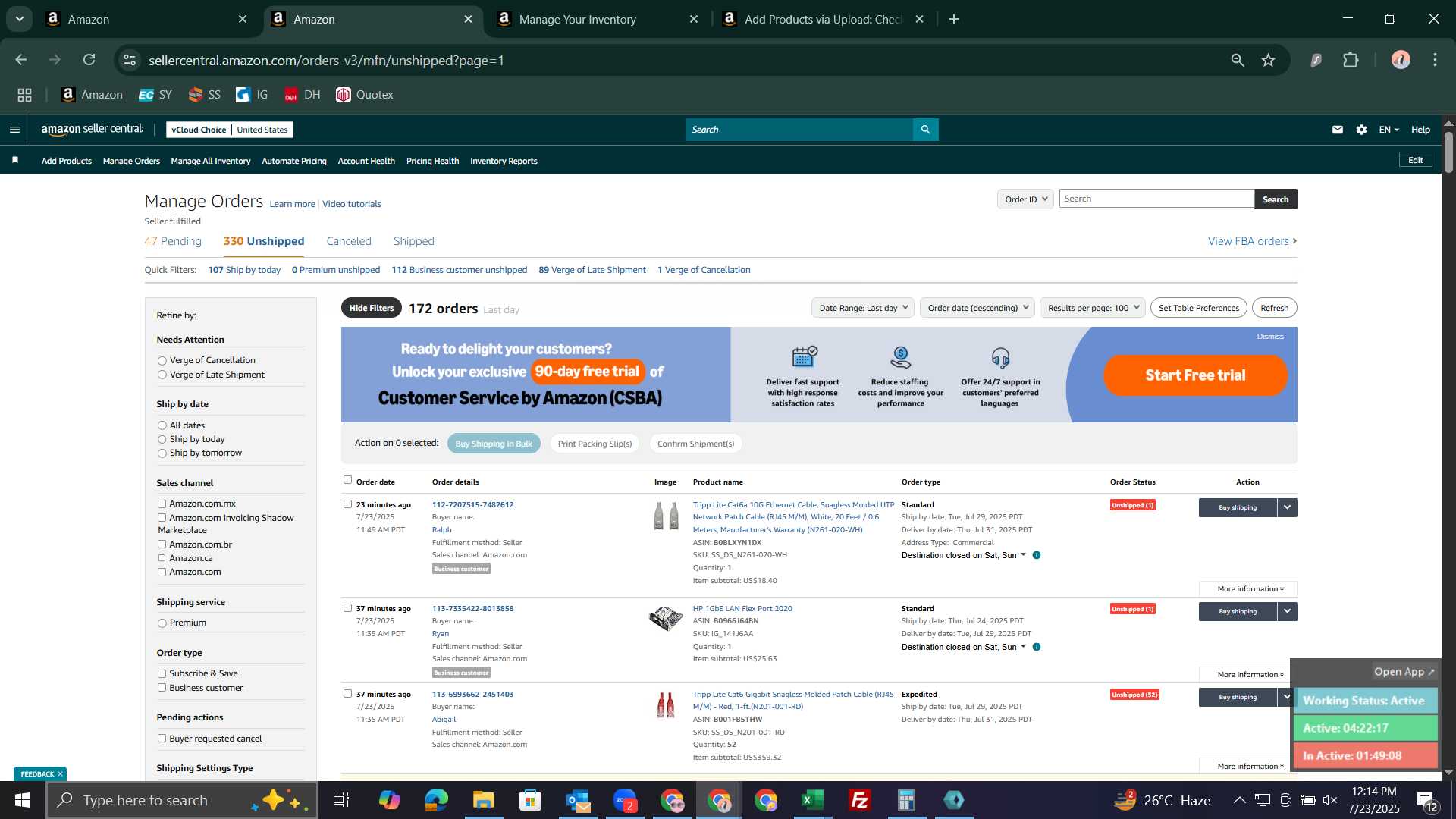
Task: Open the settings gear icon
Action: pyautogui.click(x=1362, y=130)
